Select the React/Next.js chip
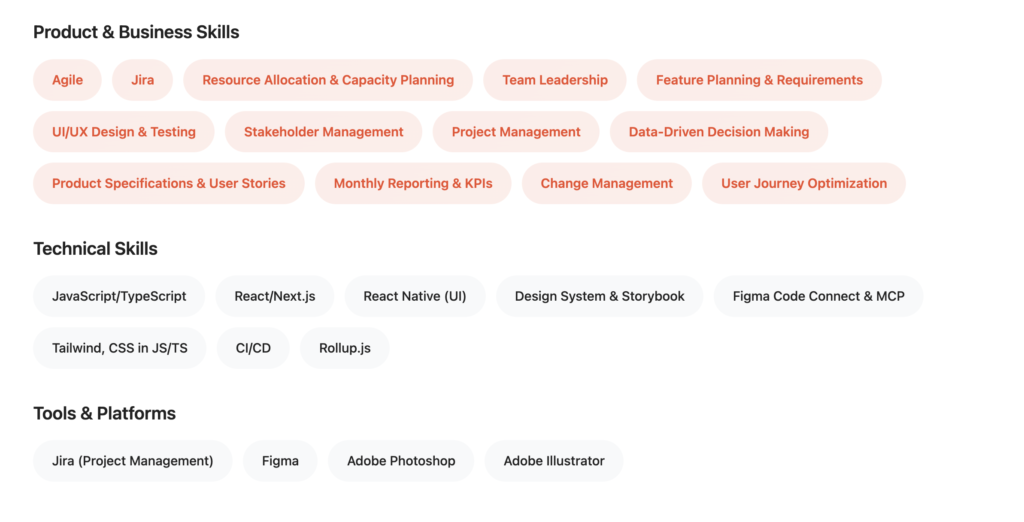This screenshot has height=522, width=1024. pos(275,296)
